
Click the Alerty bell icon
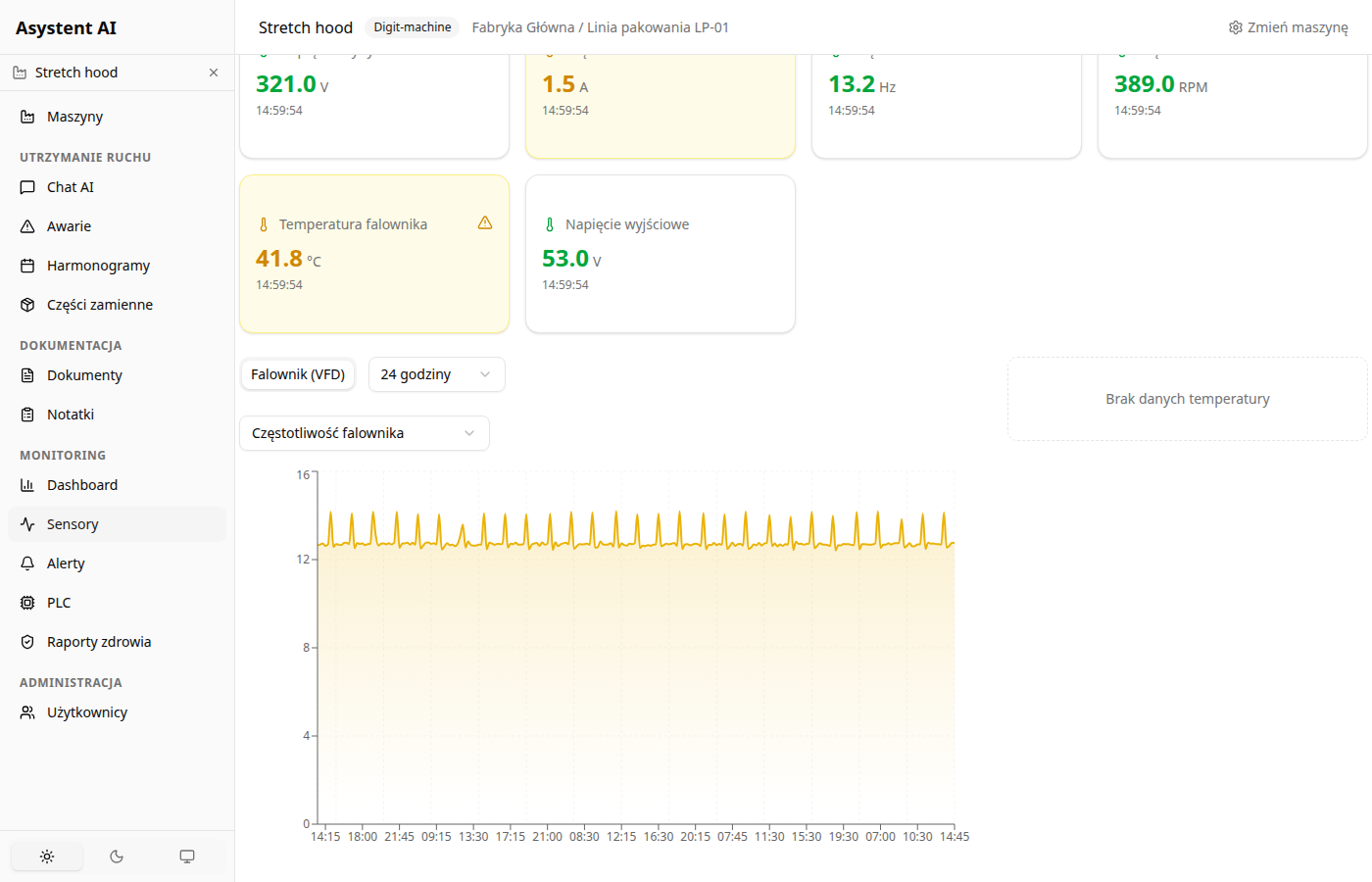point(27,563)
